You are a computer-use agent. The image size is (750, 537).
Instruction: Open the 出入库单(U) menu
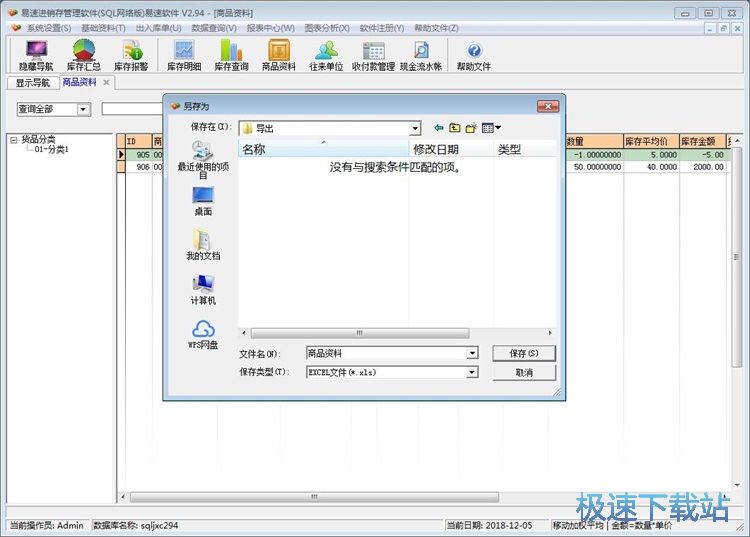tap(158, 28)
